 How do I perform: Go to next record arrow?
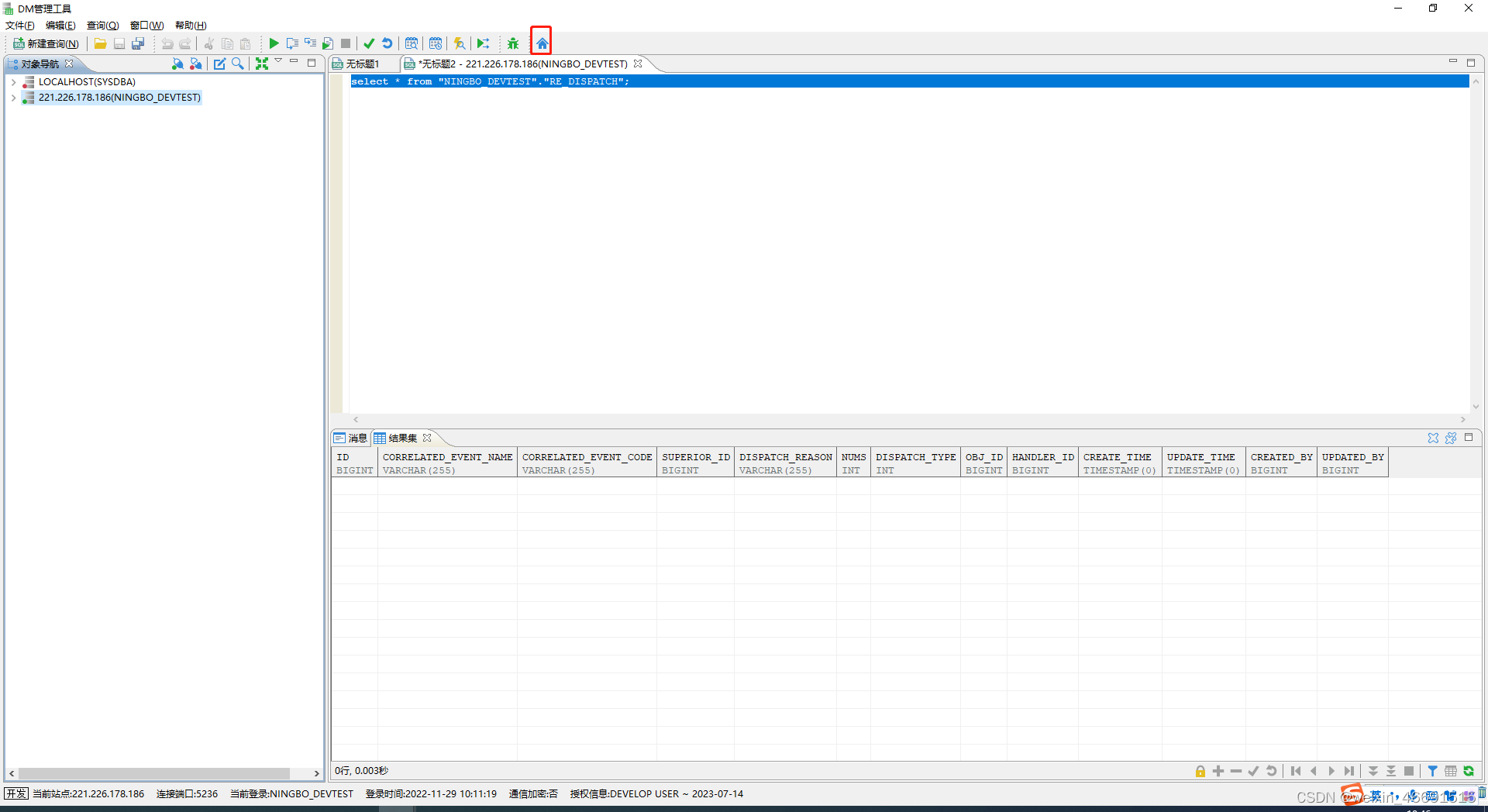point(1331,771)
